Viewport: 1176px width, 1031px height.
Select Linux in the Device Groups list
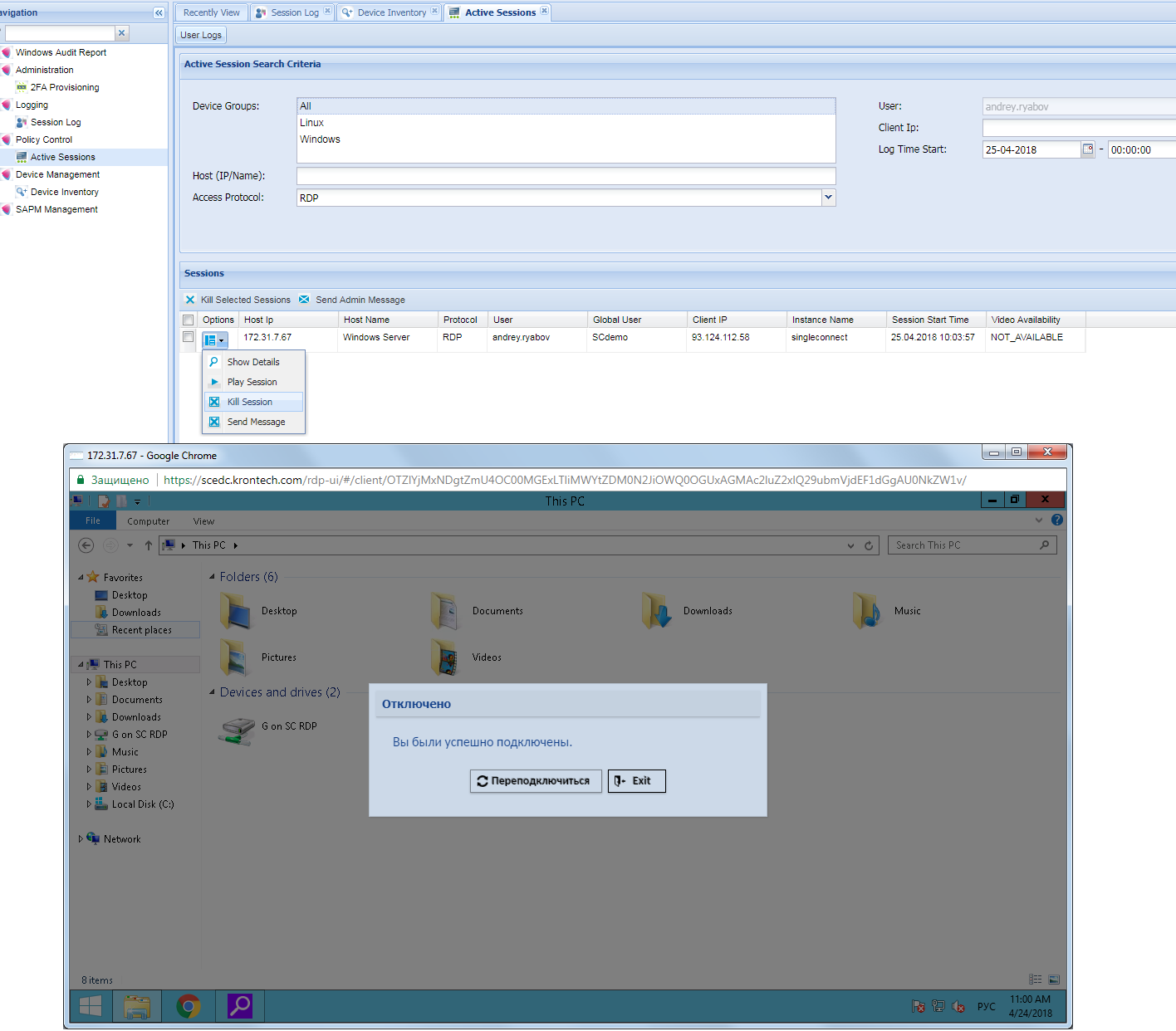(x=312, y=123)
